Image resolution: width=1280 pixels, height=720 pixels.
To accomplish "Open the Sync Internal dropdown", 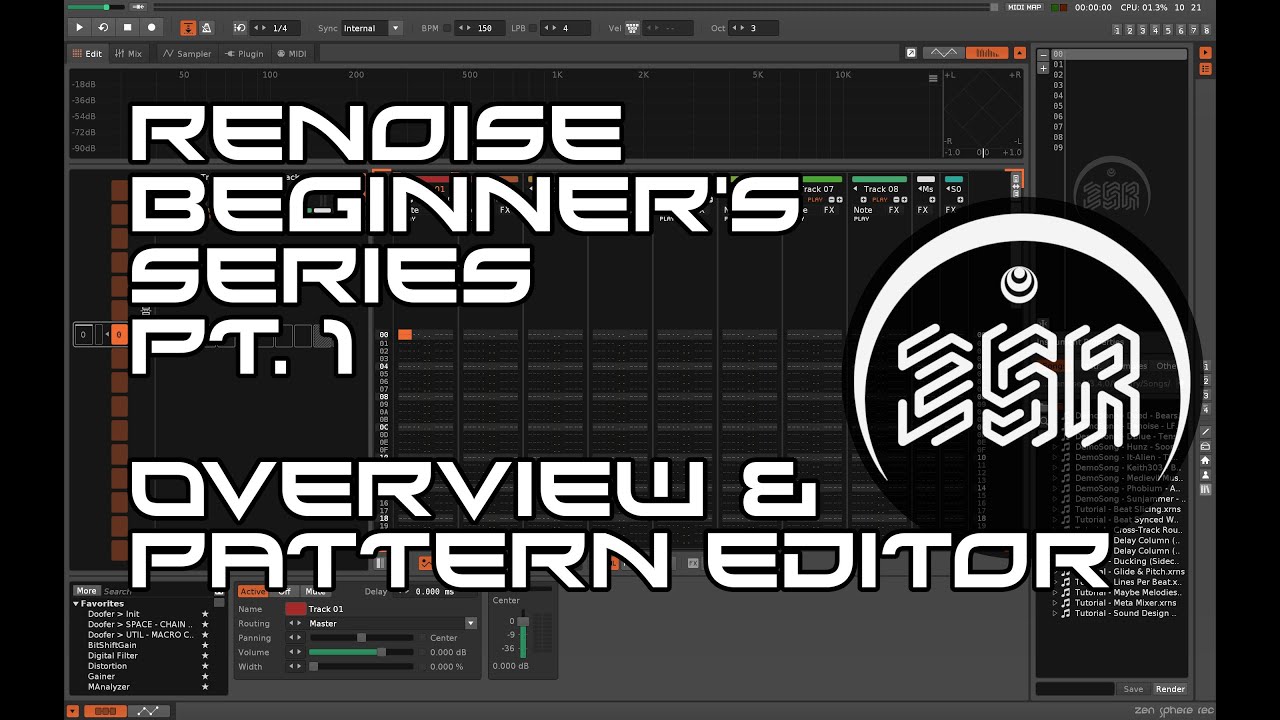I will 372,28.
